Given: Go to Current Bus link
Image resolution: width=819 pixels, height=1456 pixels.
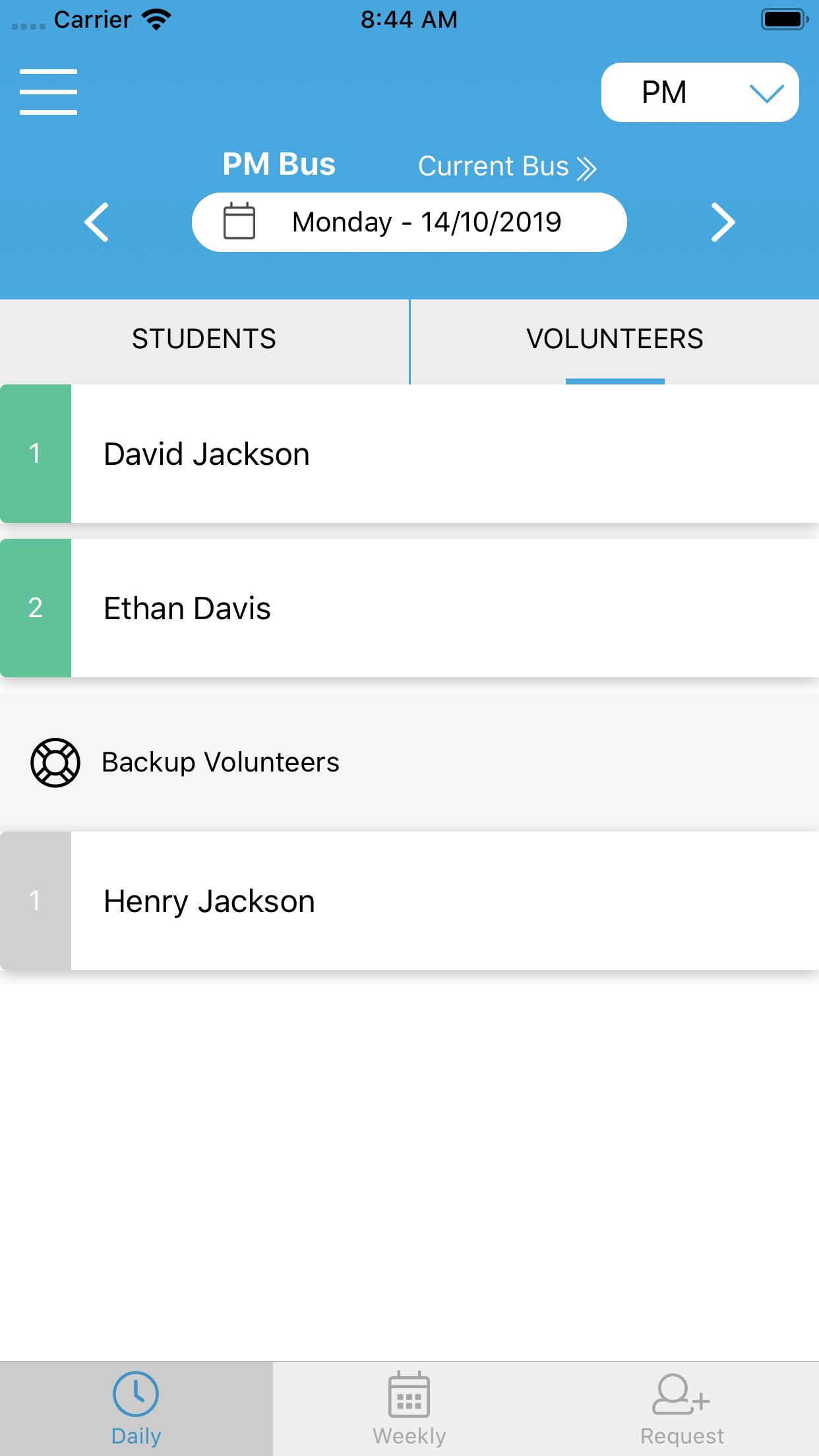Looking at the screenshot, I should click(x=506, y=166).
